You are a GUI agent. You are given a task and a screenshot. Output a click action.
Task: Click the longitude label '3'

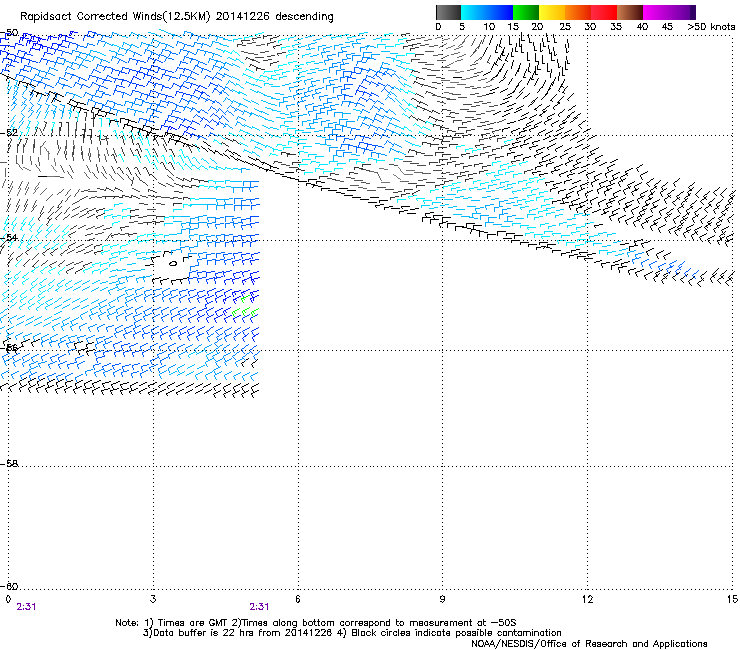pos(153,599)
